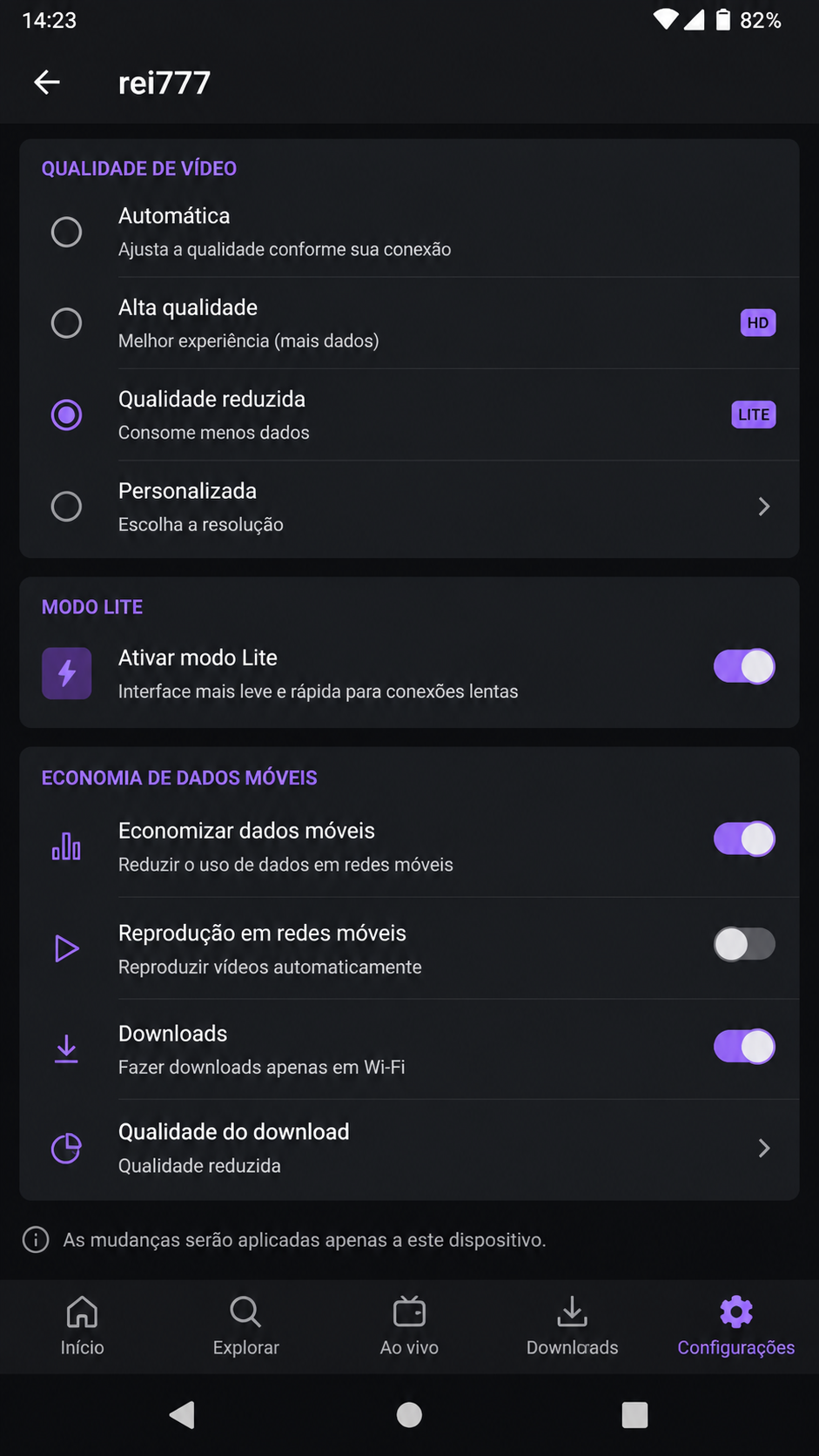Switch to the Ao vivo tab
The image size is (819, 1456).
[409, 1326]
